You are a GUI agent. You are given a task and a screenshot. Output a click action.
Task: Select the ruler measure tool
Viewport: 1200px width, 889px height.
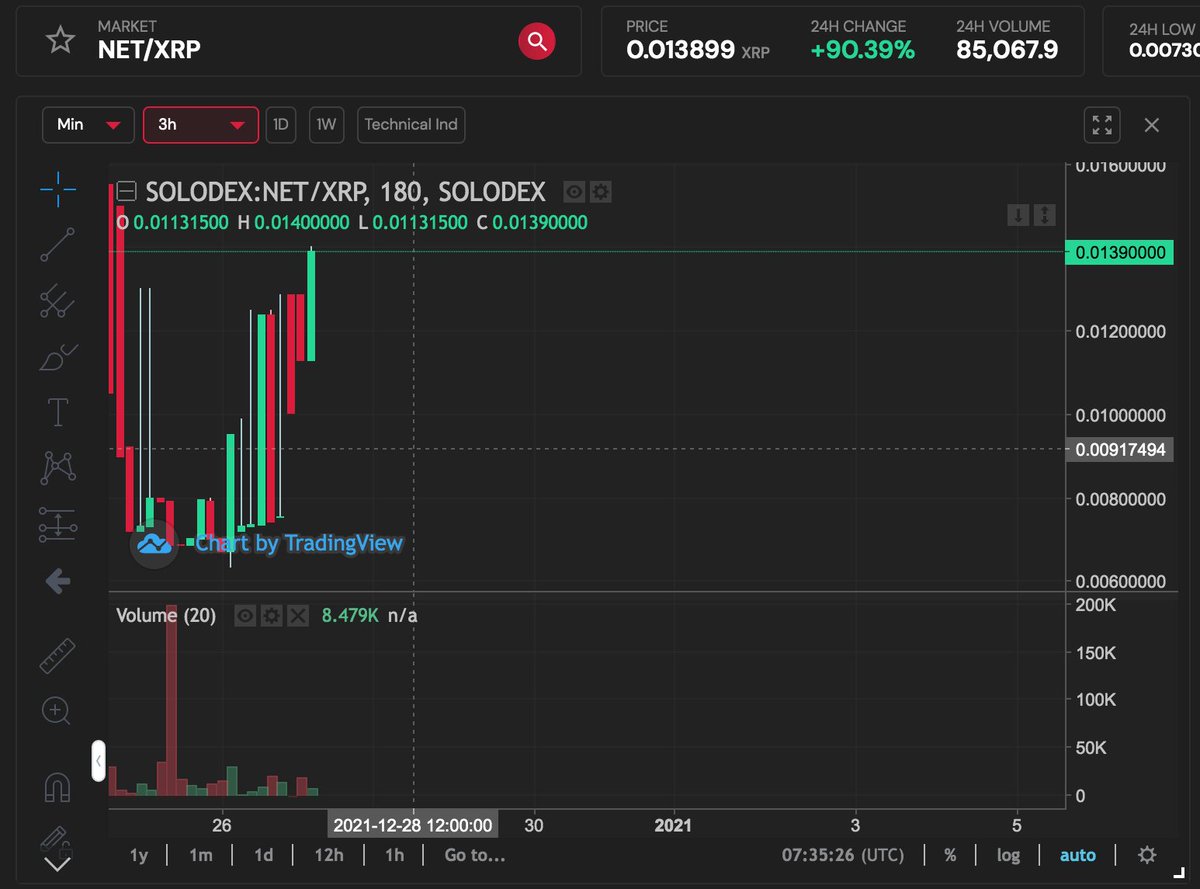[58, 657]
